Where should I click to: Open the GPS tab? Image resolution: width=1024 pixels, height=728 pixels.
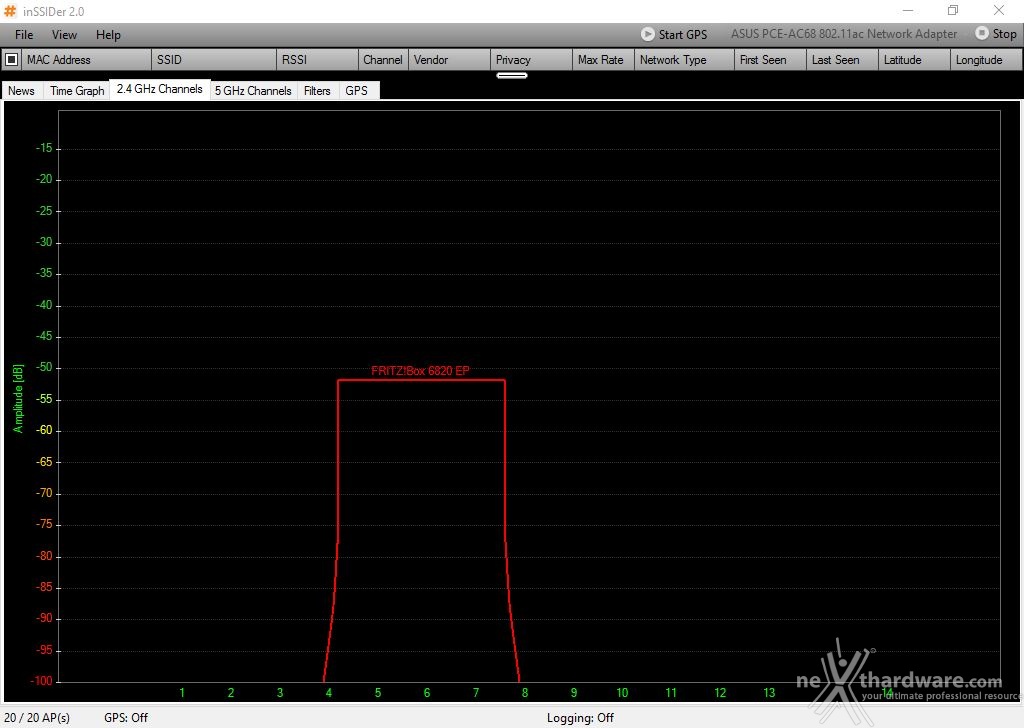357,91
